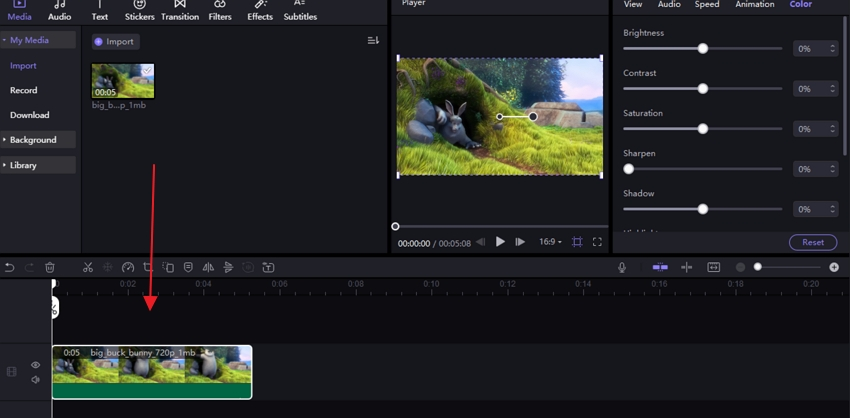
Task: Select big_buck_bunny_720p_1mb clip on timeline
Action: (152, 372)
